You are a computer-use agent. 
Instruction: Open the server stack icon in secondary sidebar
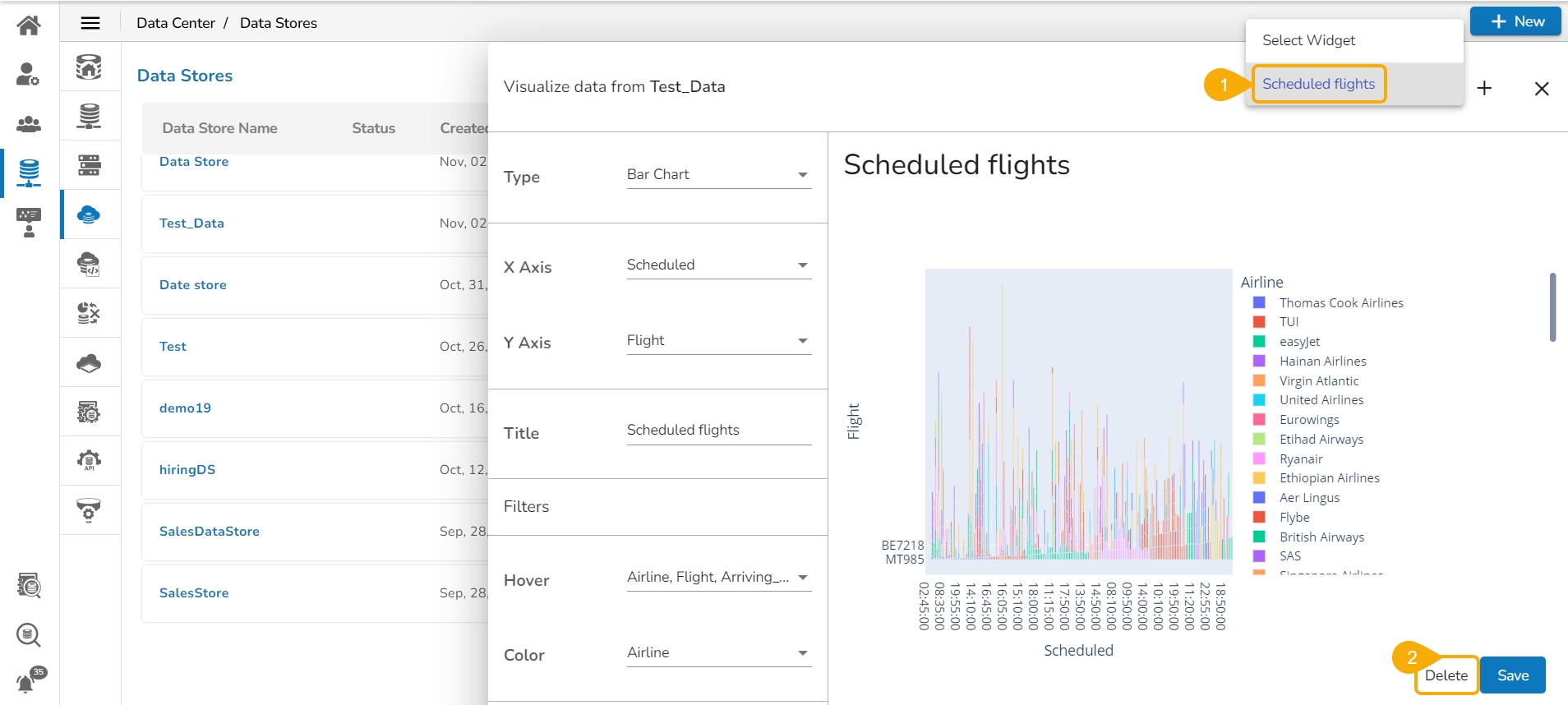[x=89, y=165]
